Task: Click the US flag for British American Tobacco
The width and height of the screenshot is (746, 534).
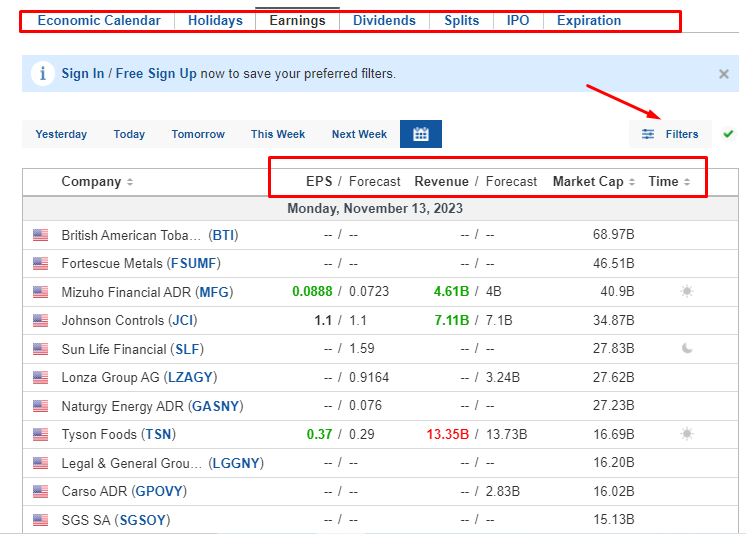Action: pos(40,235)
